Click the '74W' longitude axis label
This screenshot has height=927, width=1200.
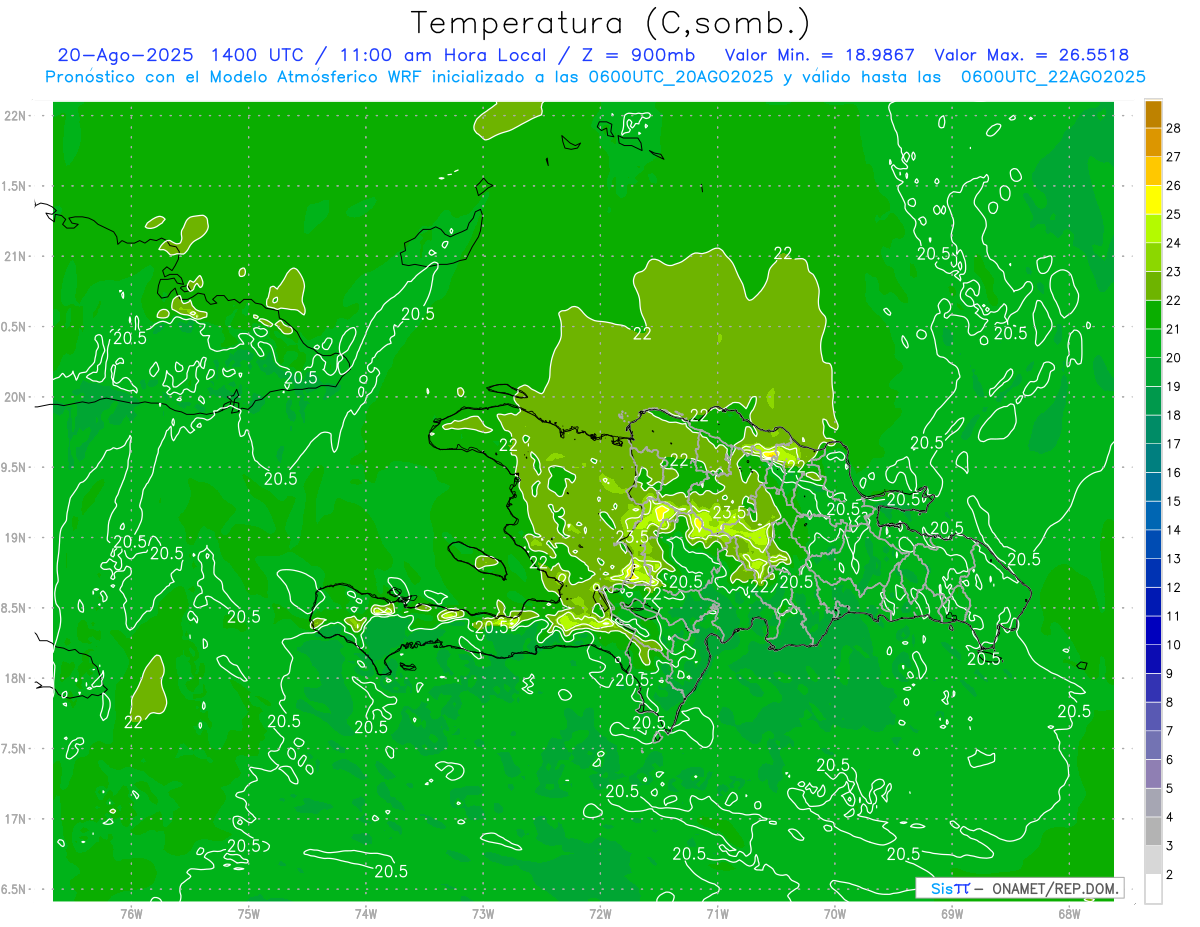(x=366, y=913)
